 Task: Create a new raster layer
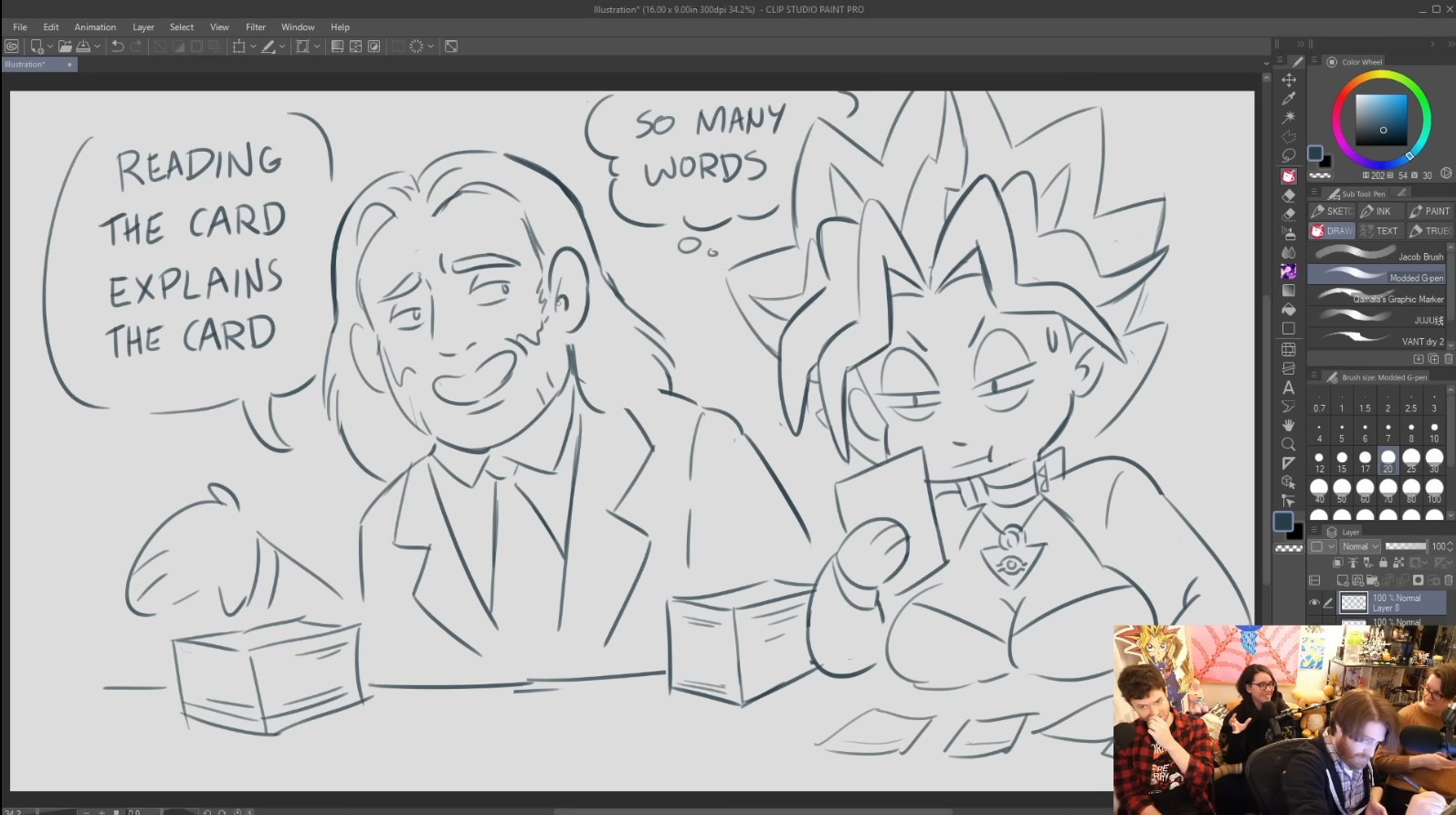[1342, 580]
